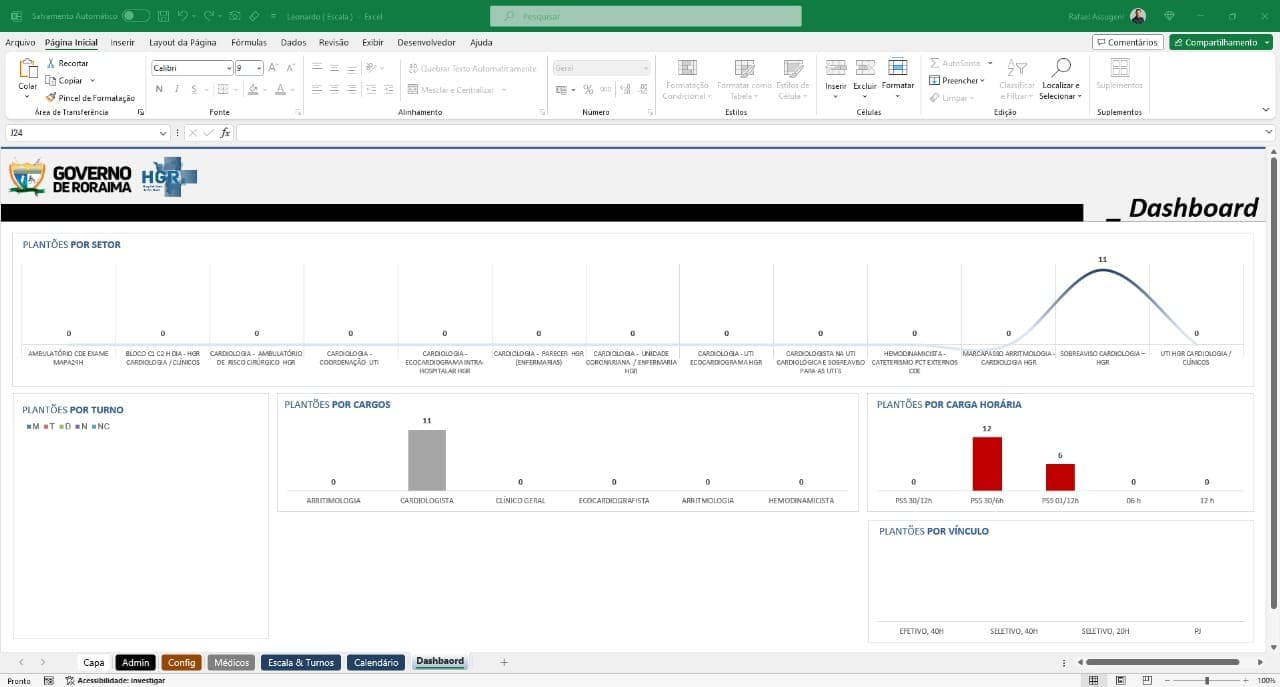
Task: Open the Arquivo menu
Action: 20,43
